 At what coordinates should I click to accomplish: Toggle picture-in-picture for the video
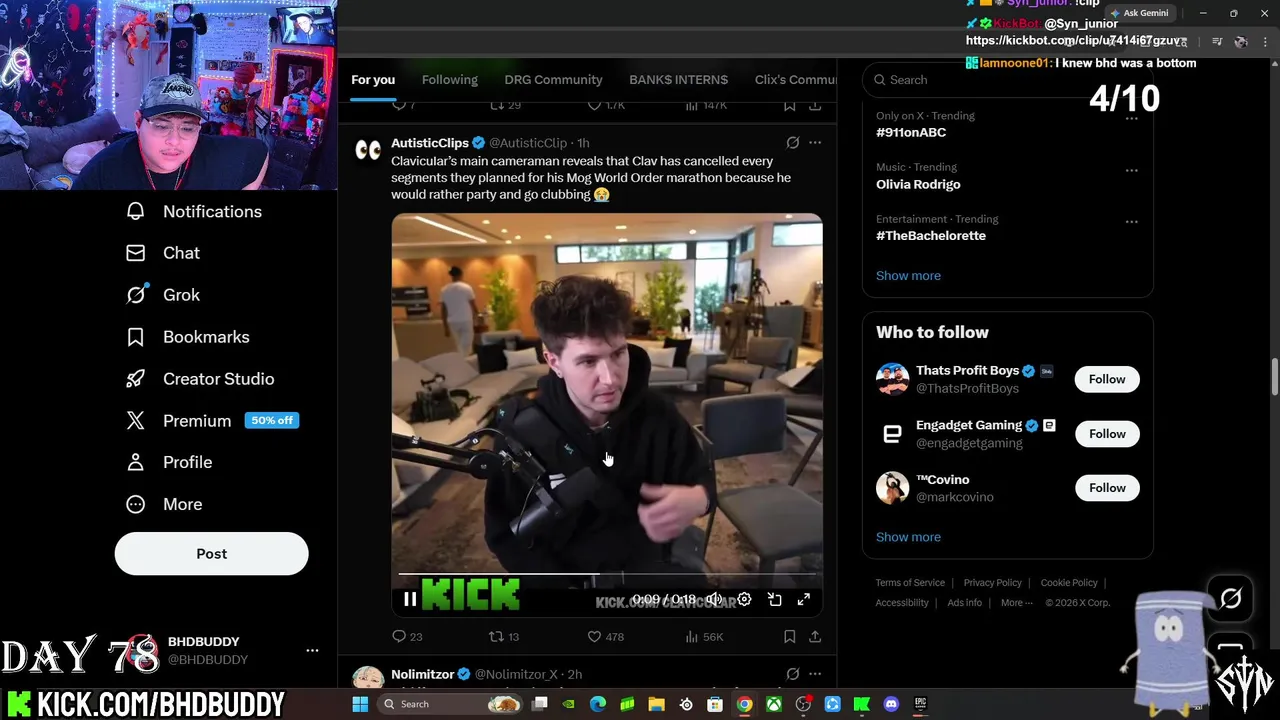coord(774,599)
